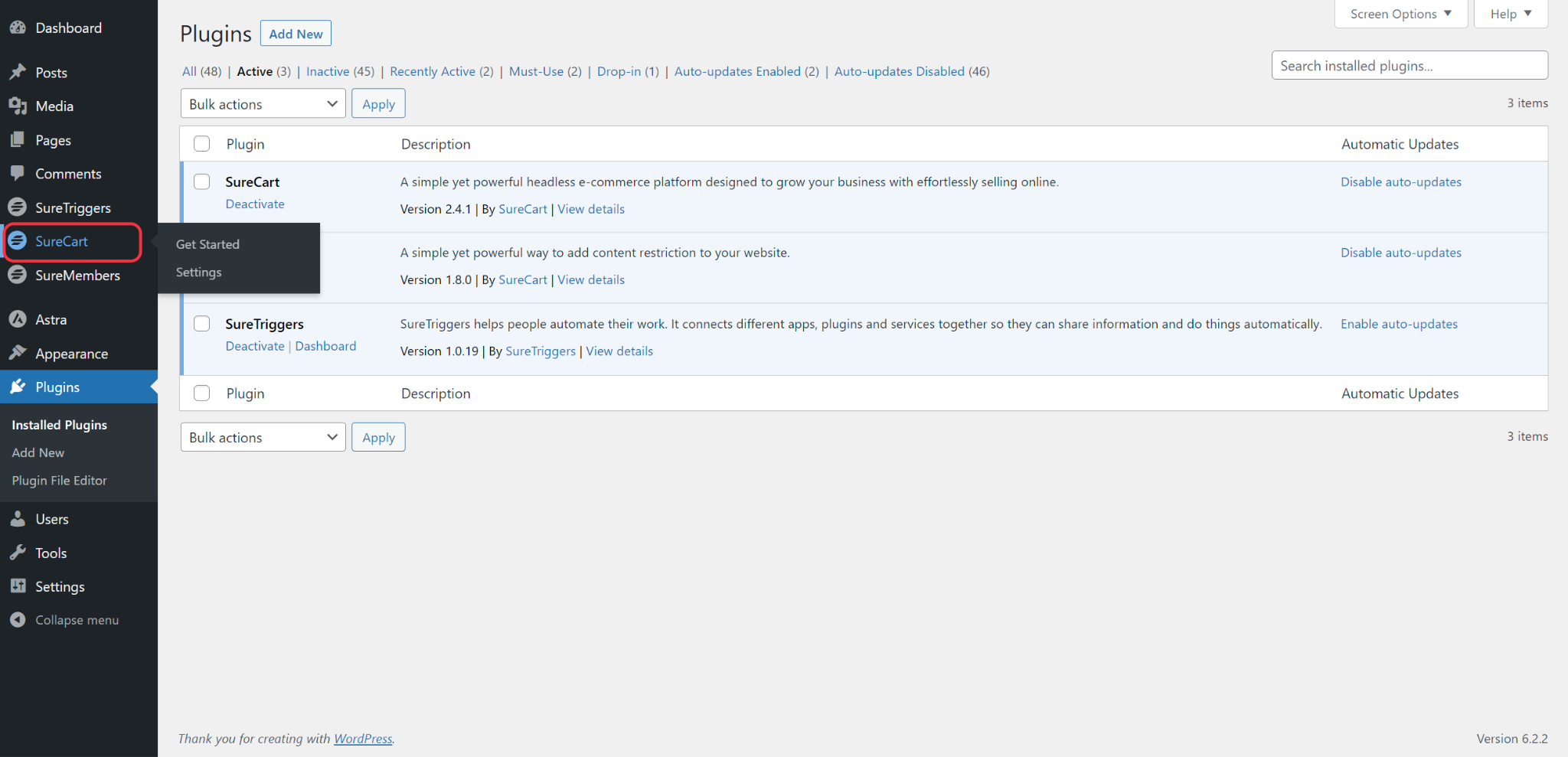
Task: Click the Settings sliders icon
Action: [18, 586]
